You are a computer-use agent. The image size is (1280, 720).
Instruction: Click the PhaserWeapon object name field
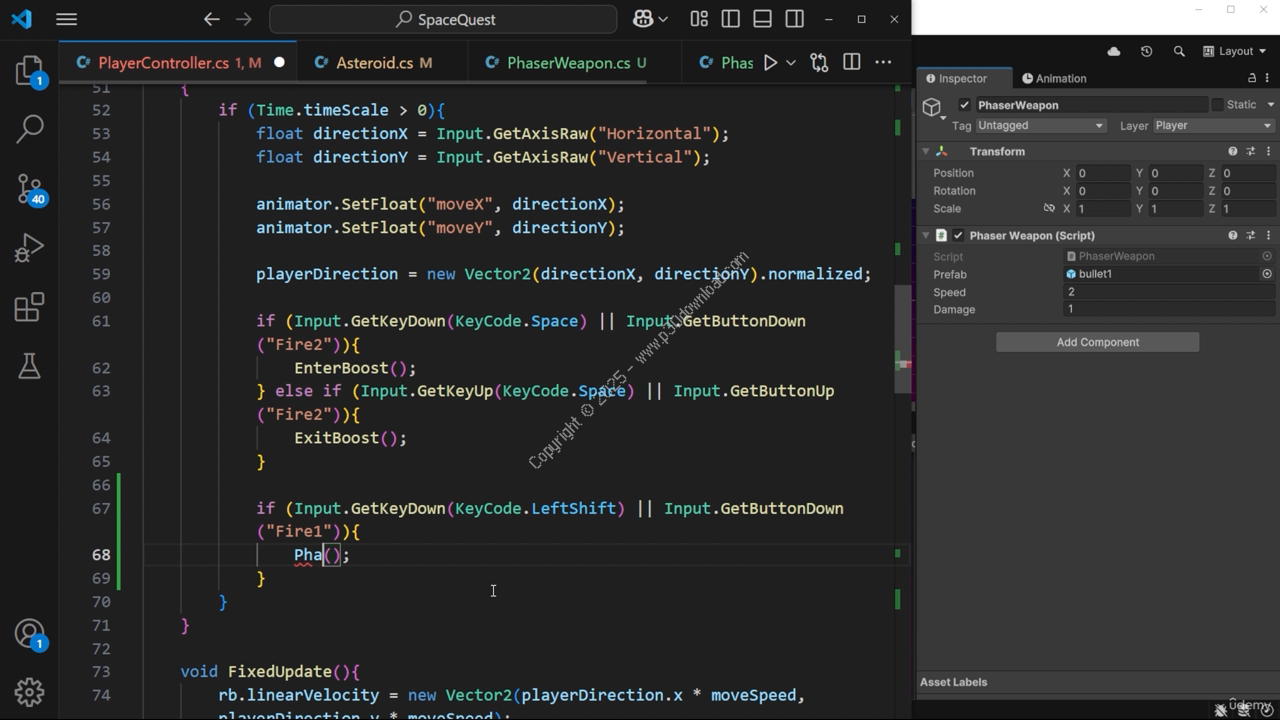[x=1090, y=105]
